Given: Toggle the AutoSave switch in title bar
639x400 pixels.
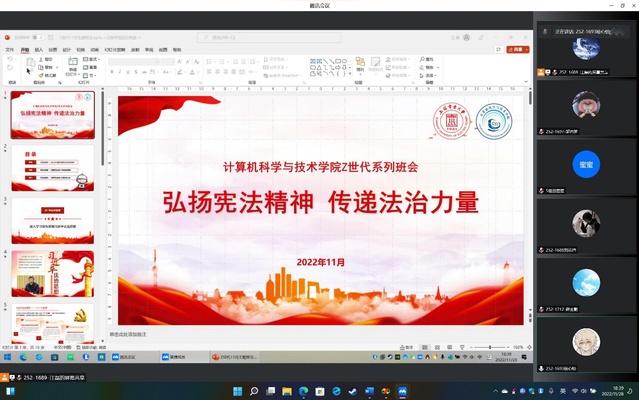Looking at the screenshot, I should pyautogui.click(x=38, y=38).
